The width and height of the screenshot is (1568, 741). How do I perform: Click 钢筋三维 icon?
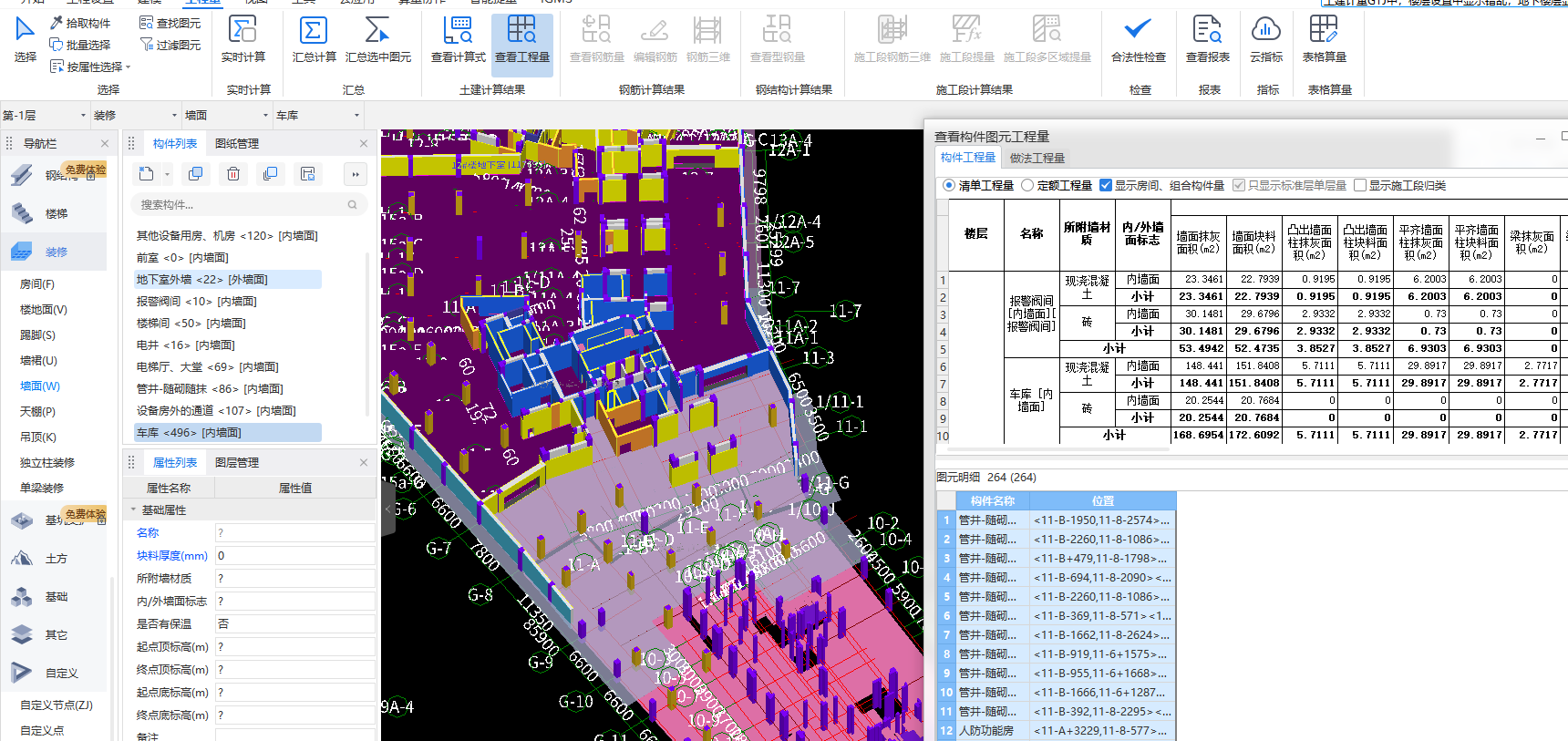(x=707, y=38)
